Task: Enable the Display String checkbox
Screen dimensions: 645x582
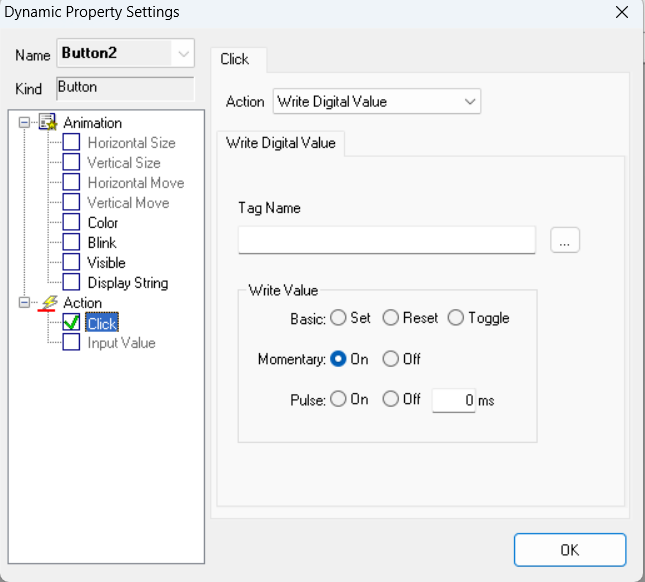Action: click(x=71, y=283)
